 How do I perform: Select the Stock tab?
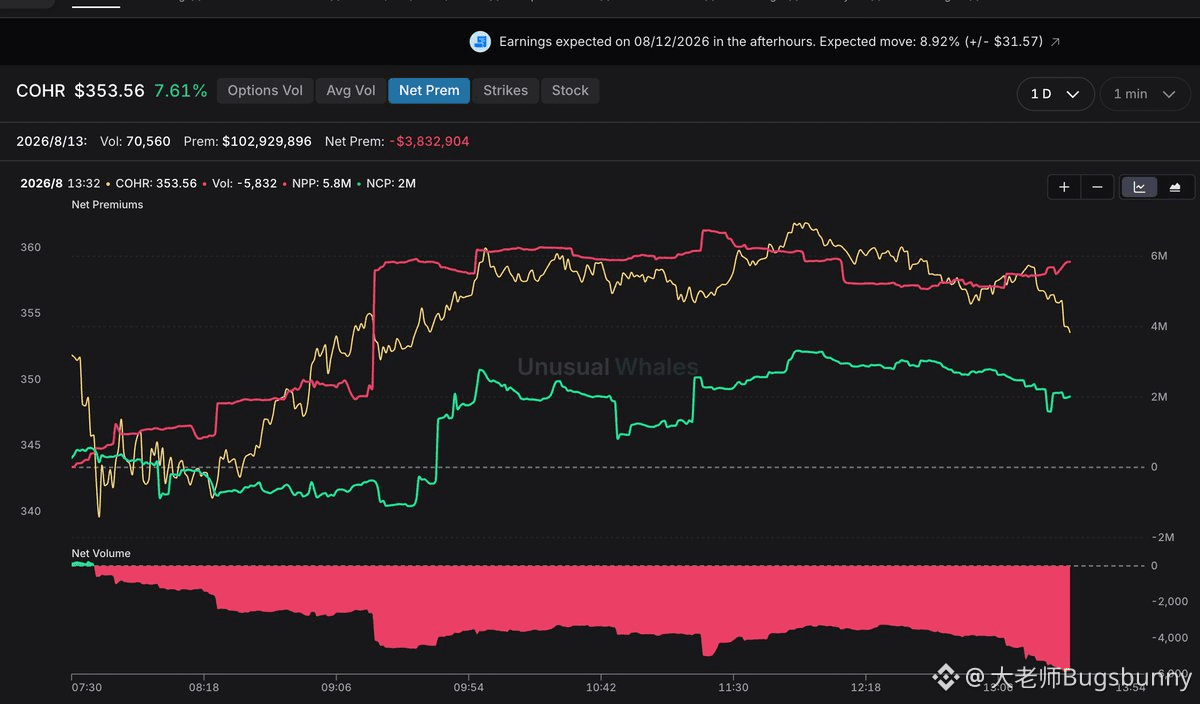point(570,90)
